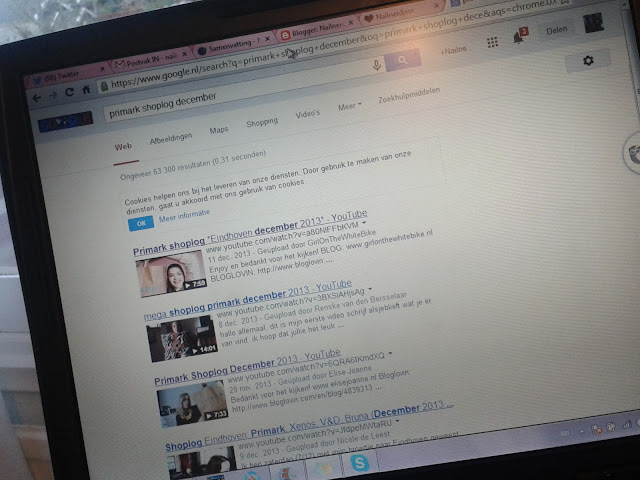Close the Blogger Nailnerd tab
The width and height of the screenshot is (640, 480).
tap(351, 23)
